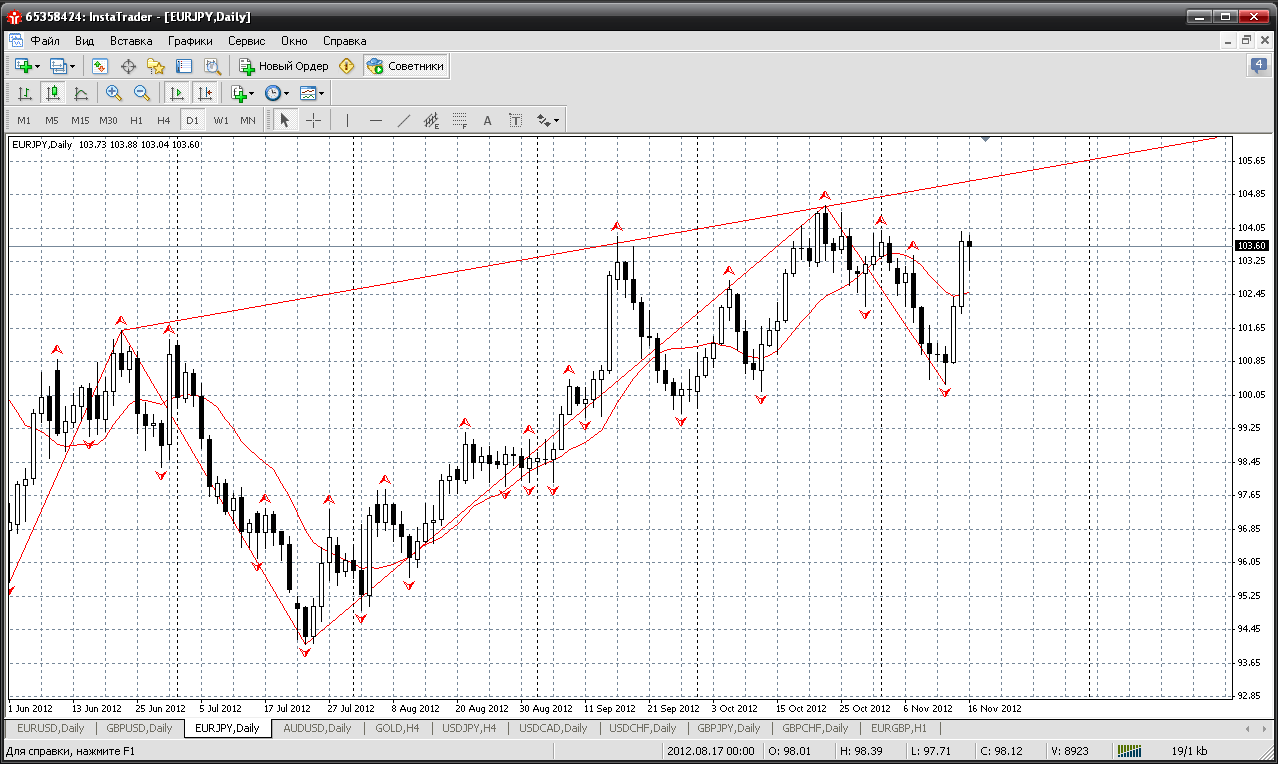Zoom out of the chart

point(141,93)
